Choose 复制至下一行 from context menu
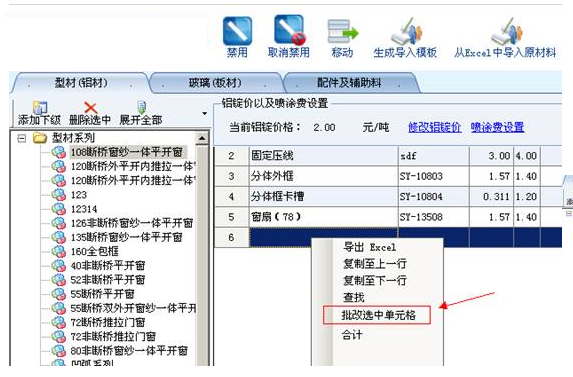The image size is (573, 377). pyautogui.click(x=375, y=281)
